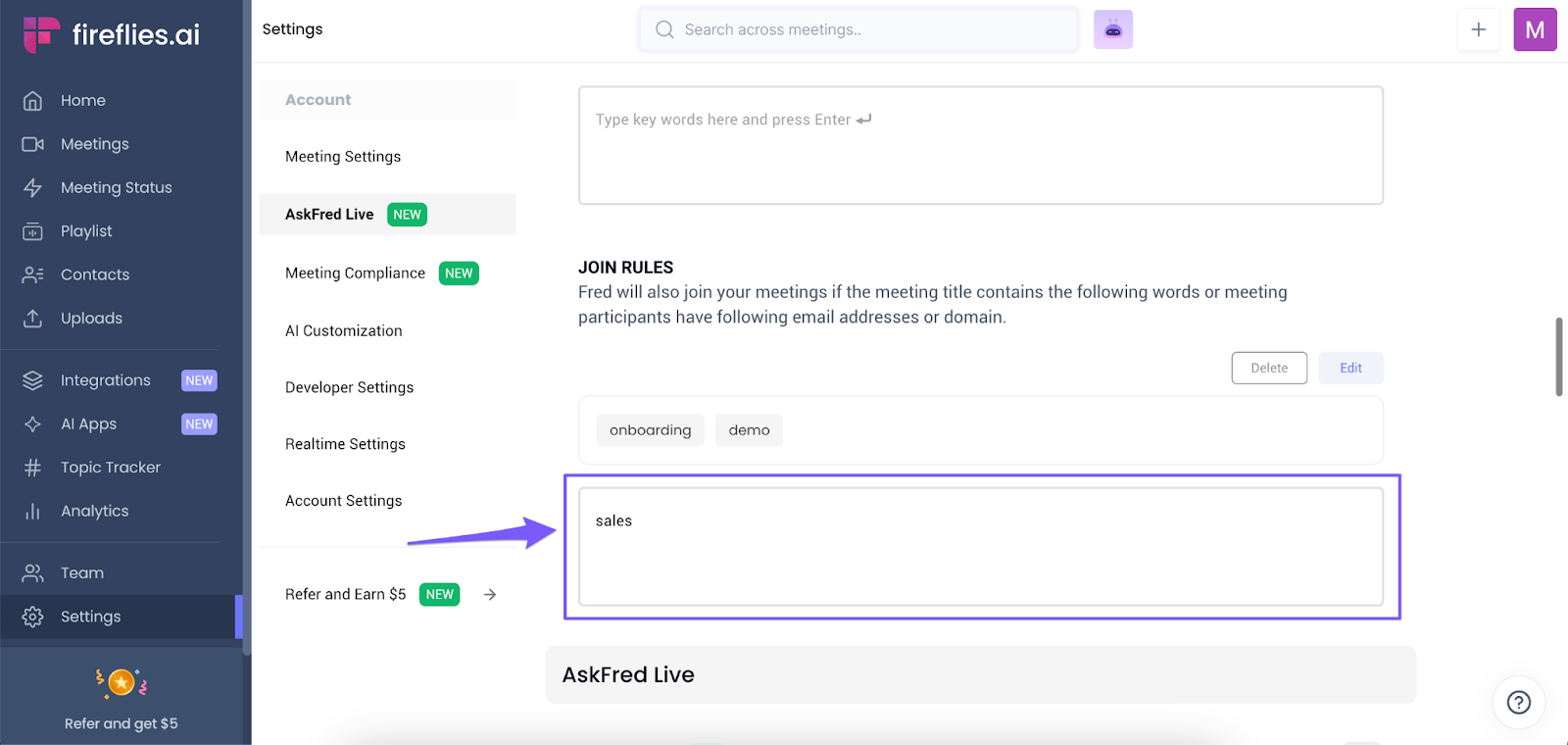Open AI Apps from sidebar
The height and width of the screenshot is (745, 1568).
88,423
